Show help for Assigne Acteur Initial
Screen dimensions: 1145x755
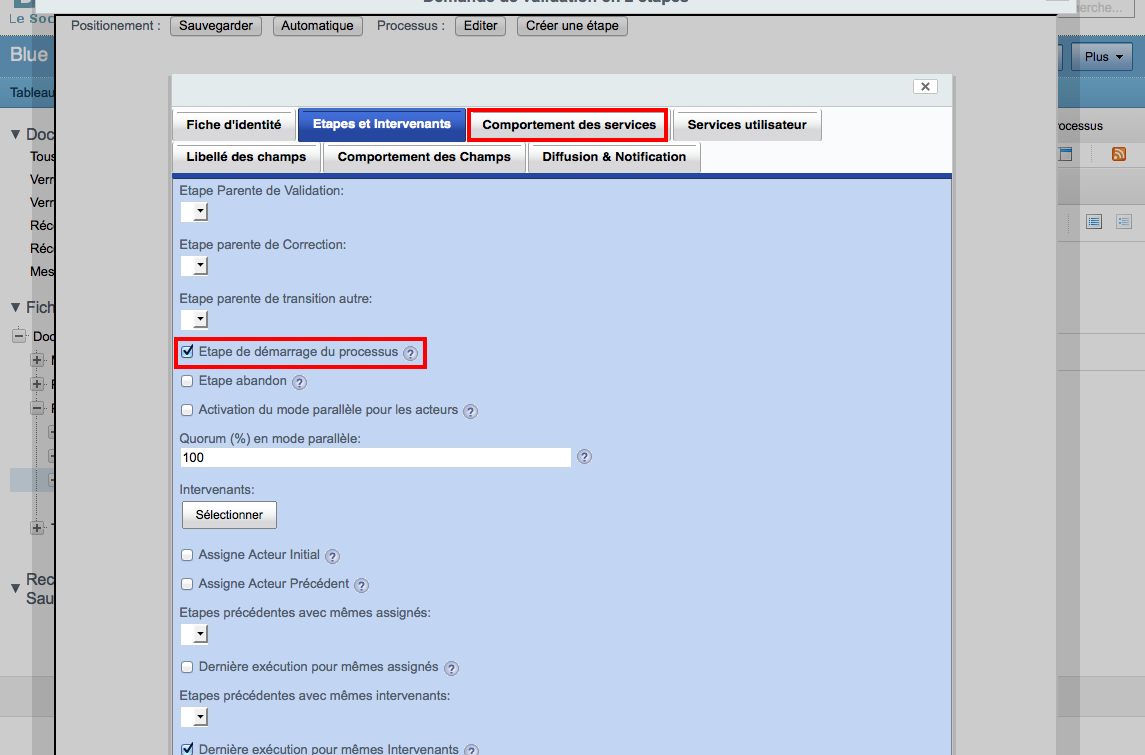[332, 556]
